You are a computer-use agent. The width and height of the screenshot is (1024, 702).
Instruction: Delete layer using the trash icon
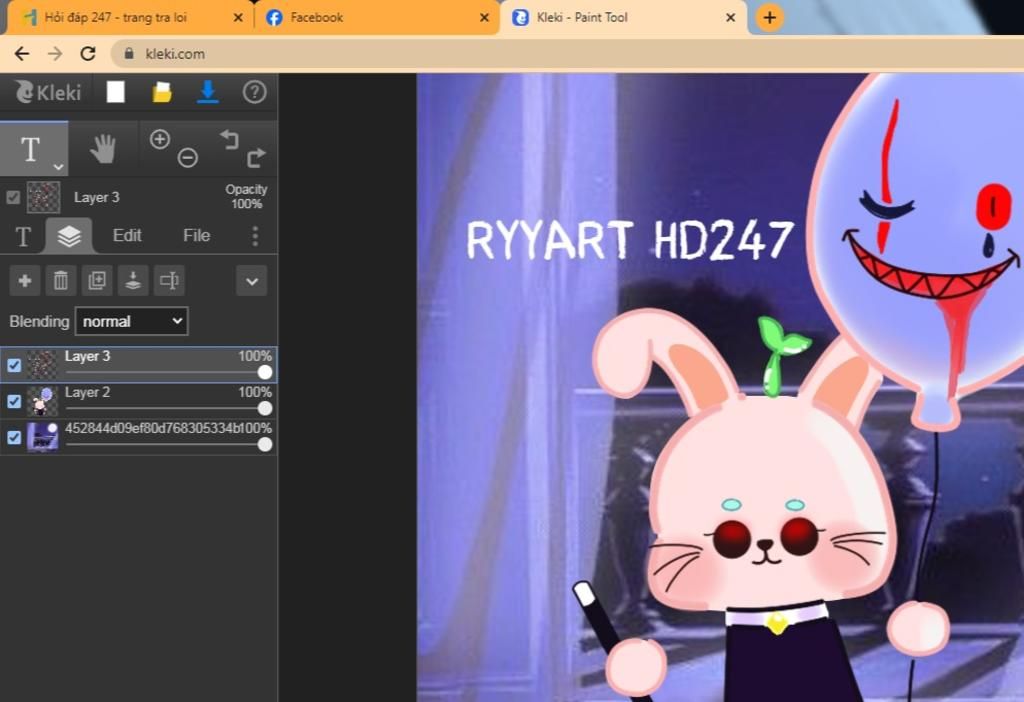(x=61, y=281)
